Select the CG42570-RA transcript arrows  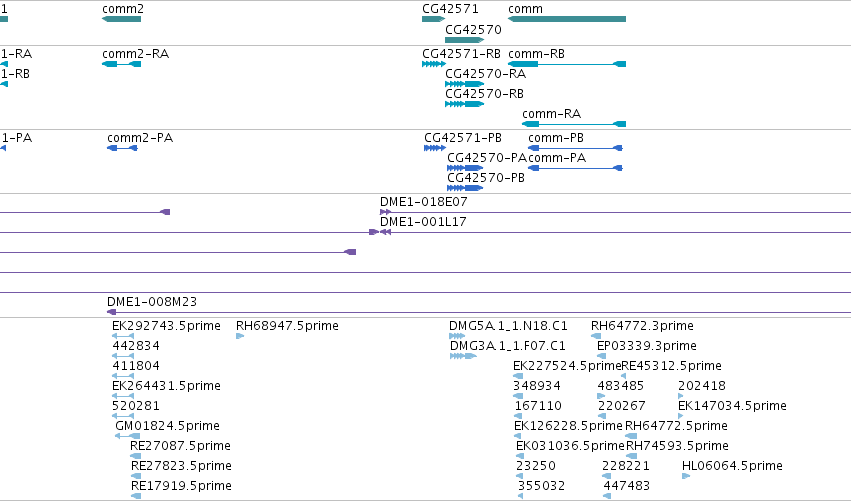click(465, 84)
